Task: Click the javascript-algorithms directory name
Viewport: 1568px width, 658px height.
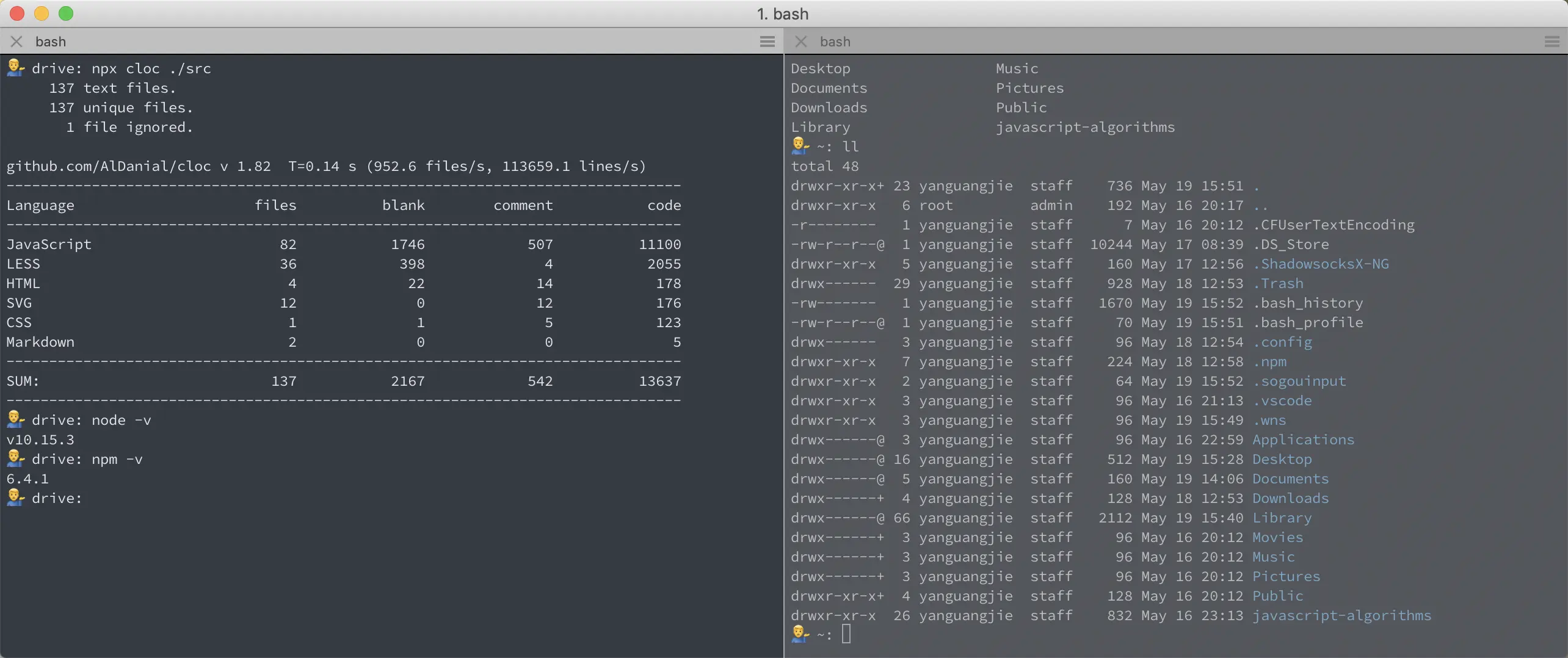Action: coord(1086,127)
